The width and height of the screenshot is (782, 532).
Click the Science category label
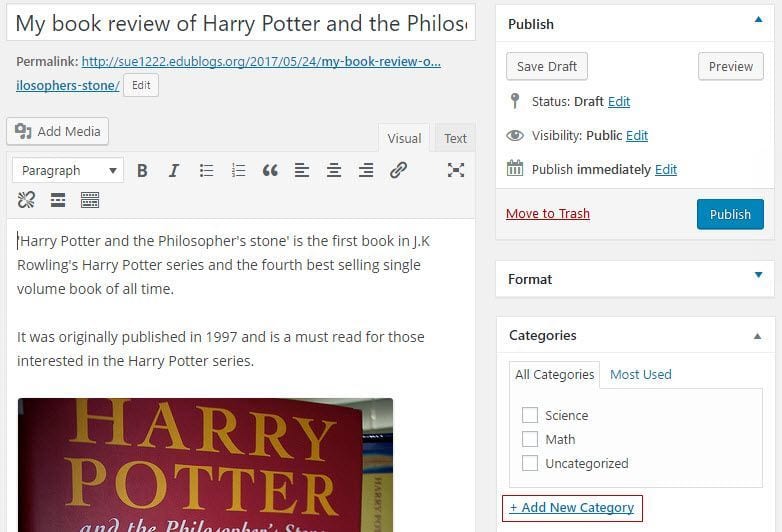[567, 415]
